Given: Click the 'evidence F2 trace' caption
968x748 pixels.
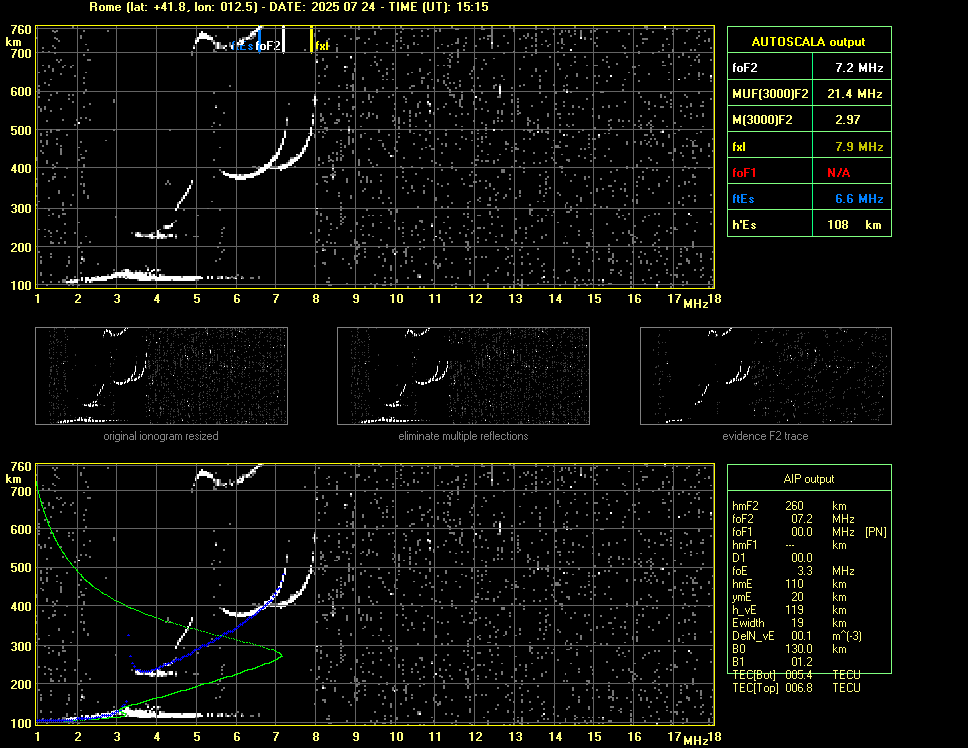Looking at the screenshot, I should pyautogui.click(x=765, y=436).
